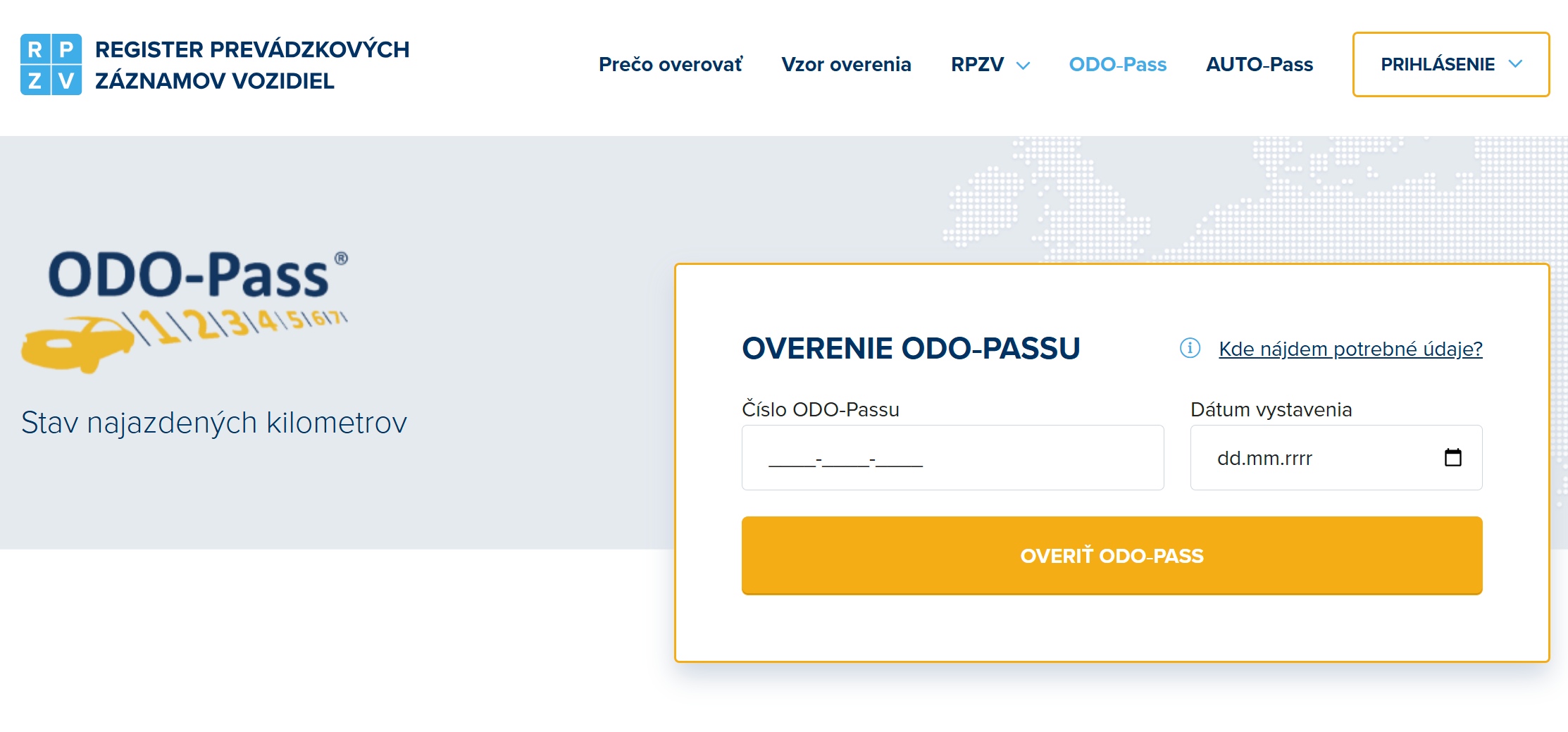Screen dimensions: 1568x732
Task: Click the chevron arrow inside PRIHLÁSENIE button
Action: point(1515,64)
